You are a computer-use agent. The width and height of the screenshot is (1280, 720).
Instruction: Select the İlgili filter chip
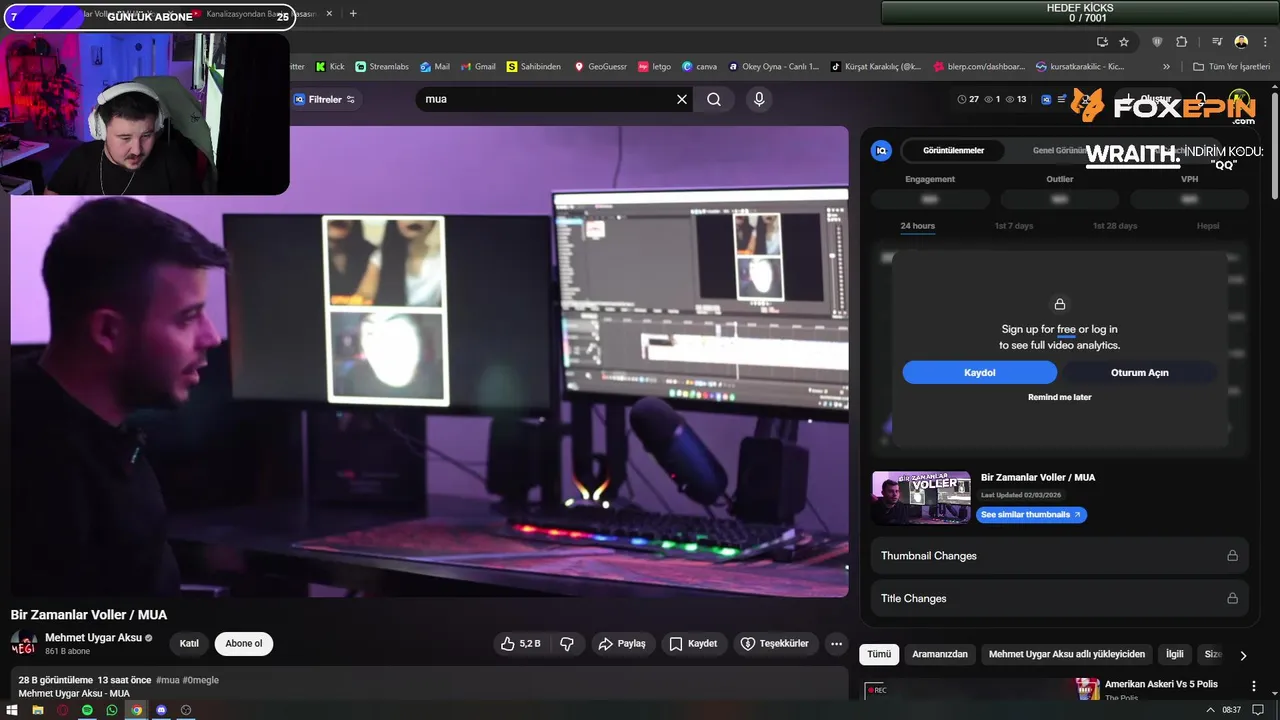1174,654
